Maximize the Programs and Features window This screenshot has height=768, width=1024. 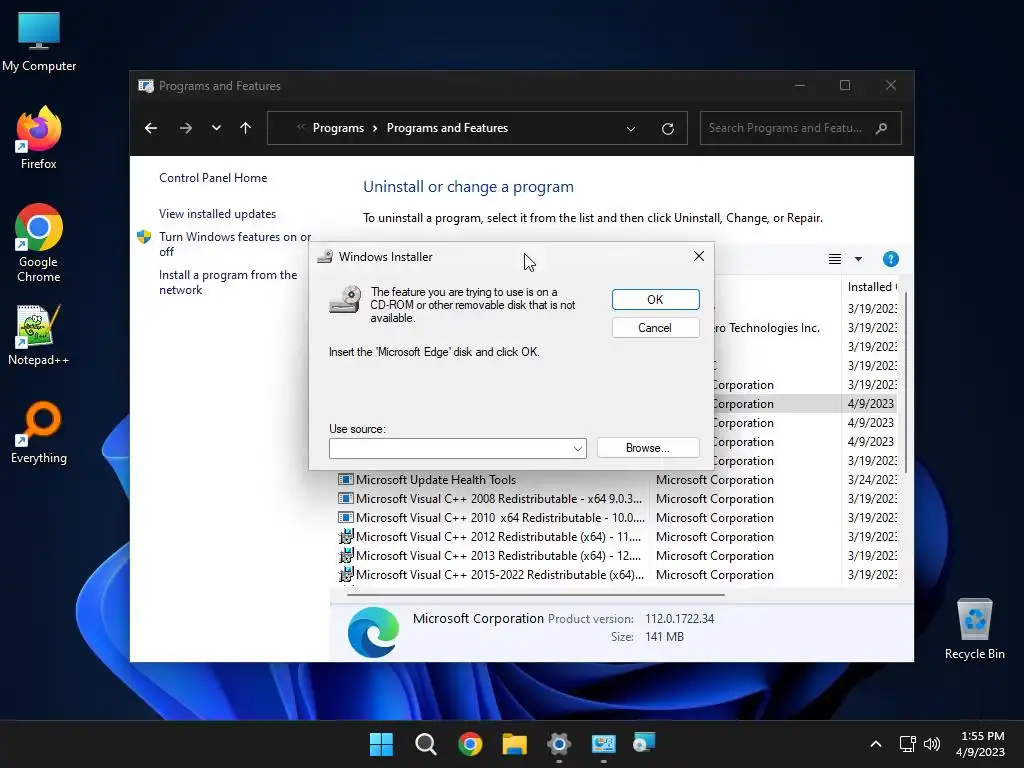(x=845, y=86)
